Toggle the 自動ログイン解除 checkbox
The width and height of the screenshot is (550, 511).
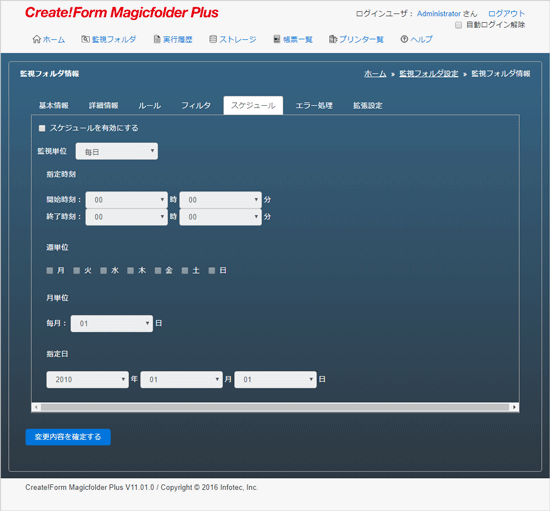click(458, 25)
